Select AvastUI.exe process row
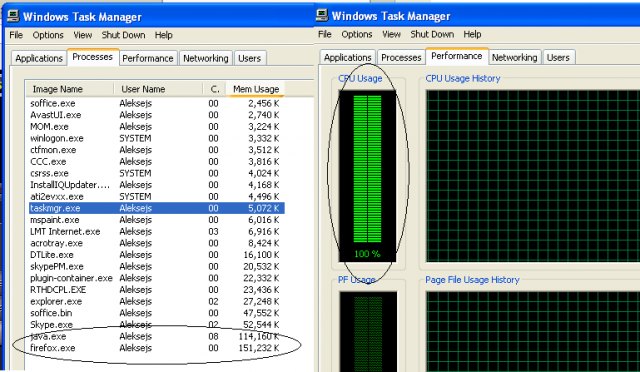The height and width of the screenshot is (372, 640). point(157,115)
